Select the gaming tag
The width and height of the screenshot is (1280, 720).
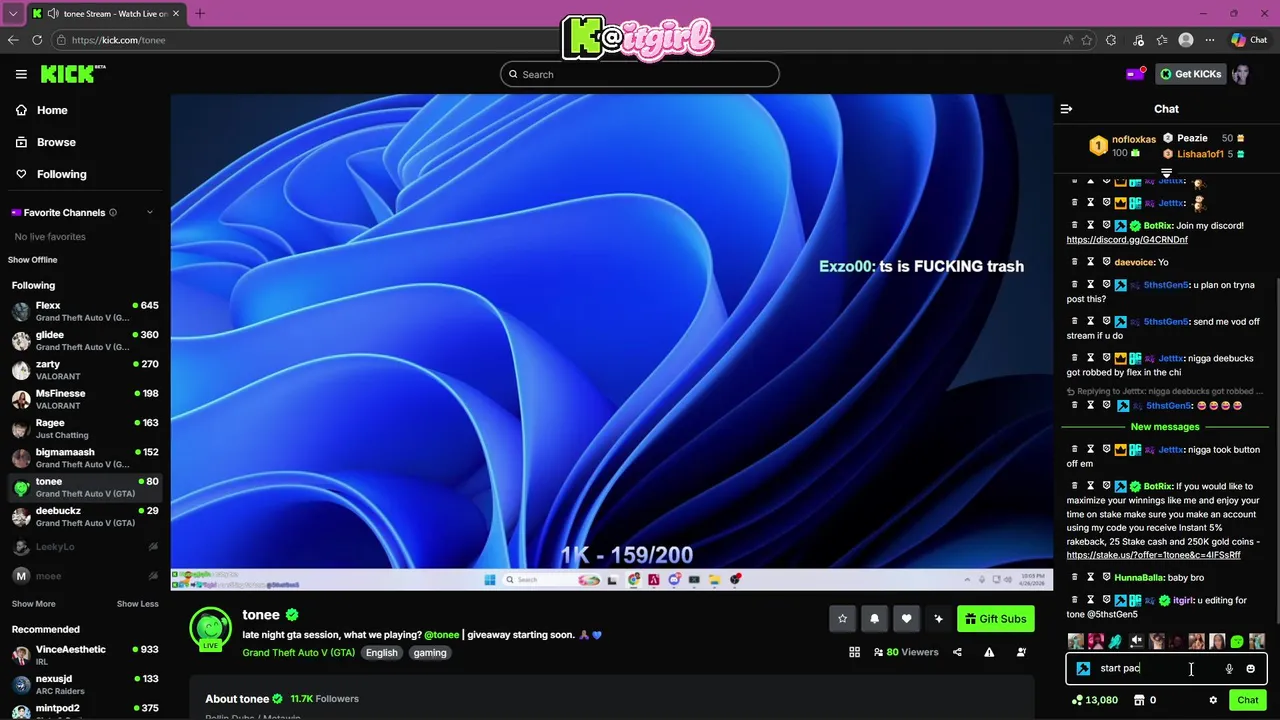[x=430, y=653]
